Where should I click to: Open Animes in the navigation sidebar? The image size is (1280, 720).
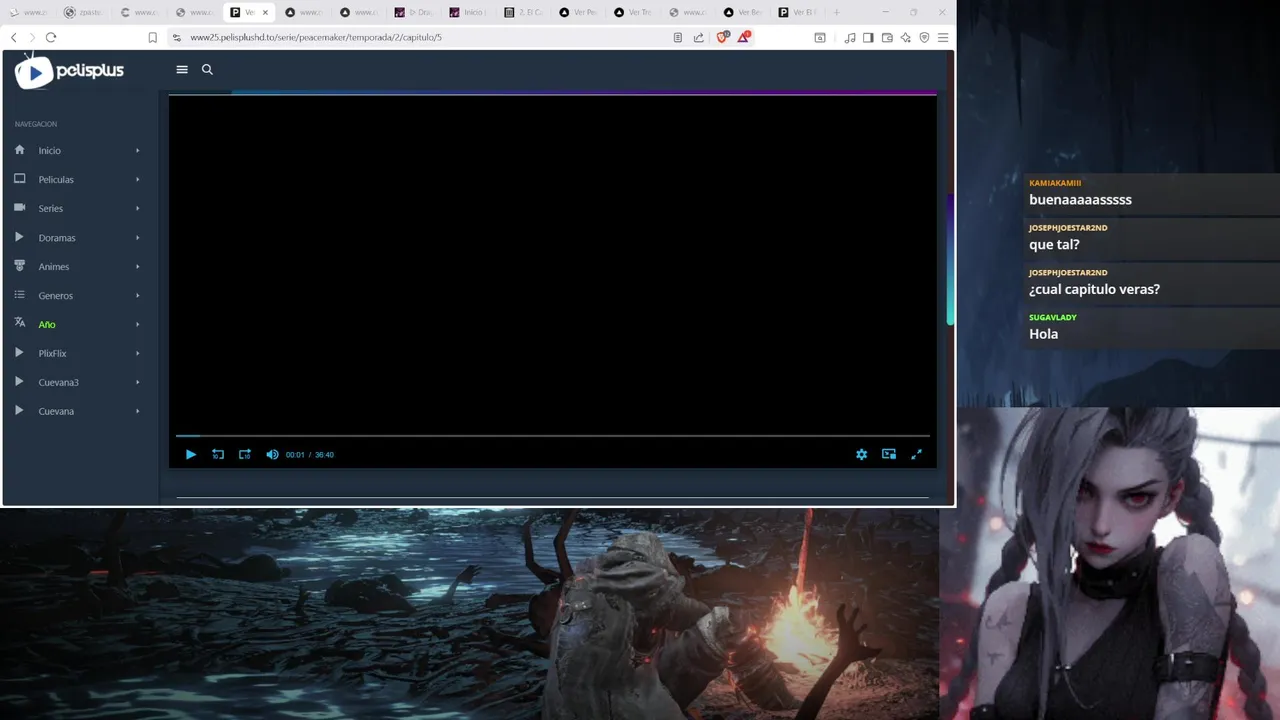[x=54, y=267]
